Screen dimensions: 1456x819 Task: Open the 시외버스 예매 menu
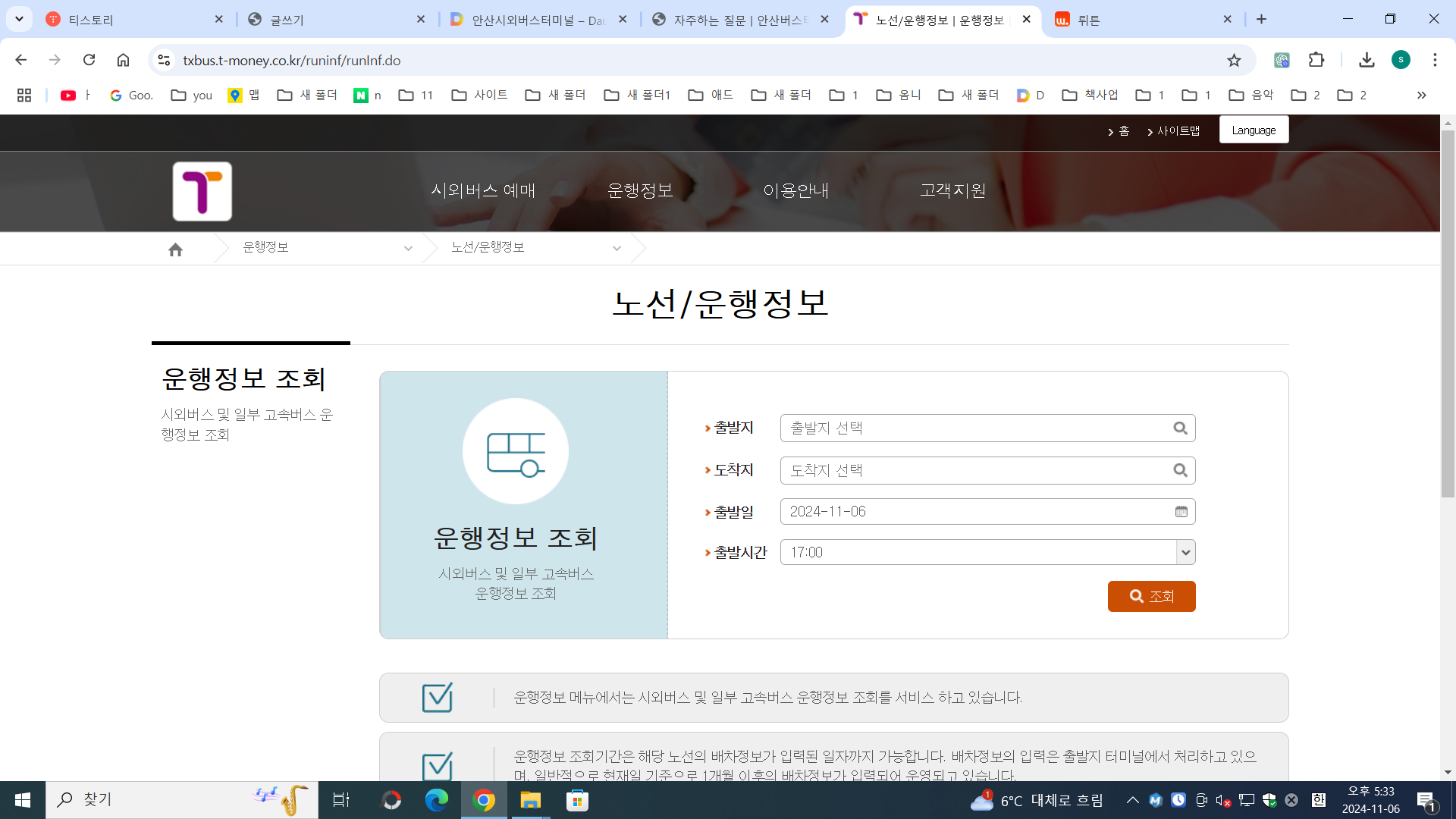point(483,190)
